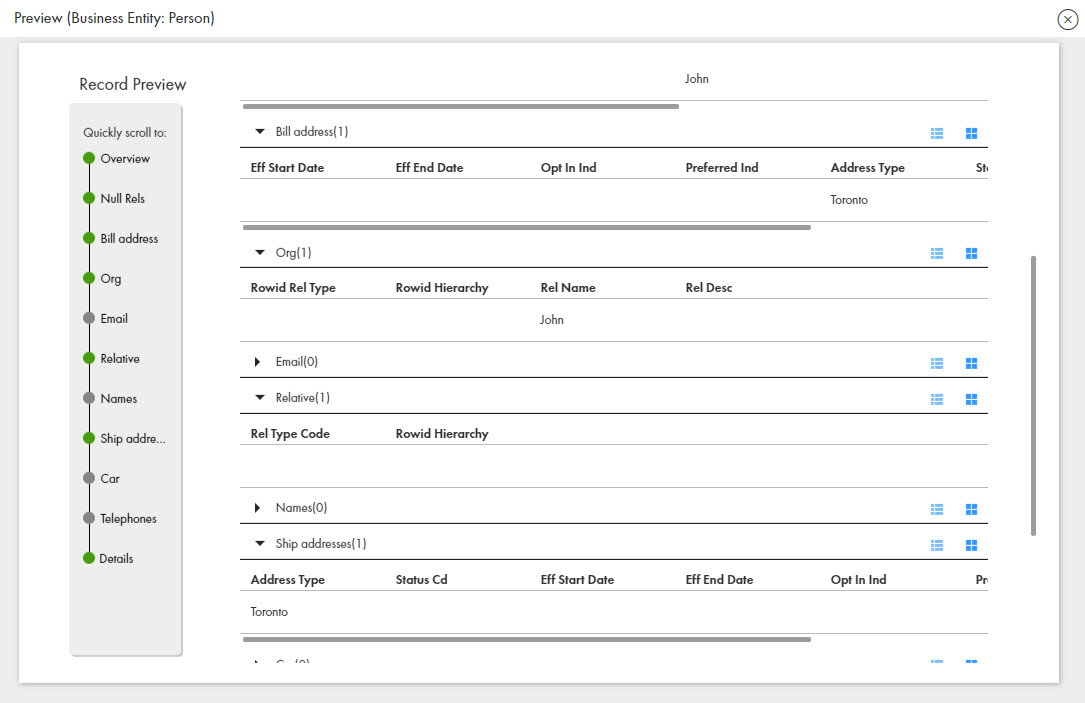Select the Preferred Ind column header
Screen dimensions: 1085x703
pos(722,167)
